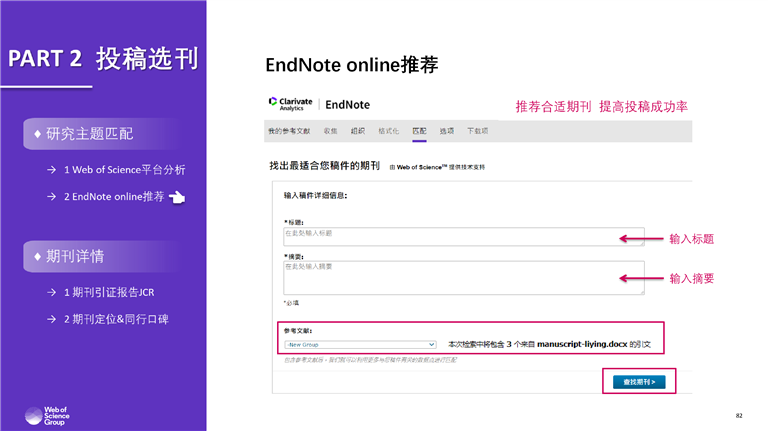Click the Web of Science Group logo

click(x=47, y=416)
